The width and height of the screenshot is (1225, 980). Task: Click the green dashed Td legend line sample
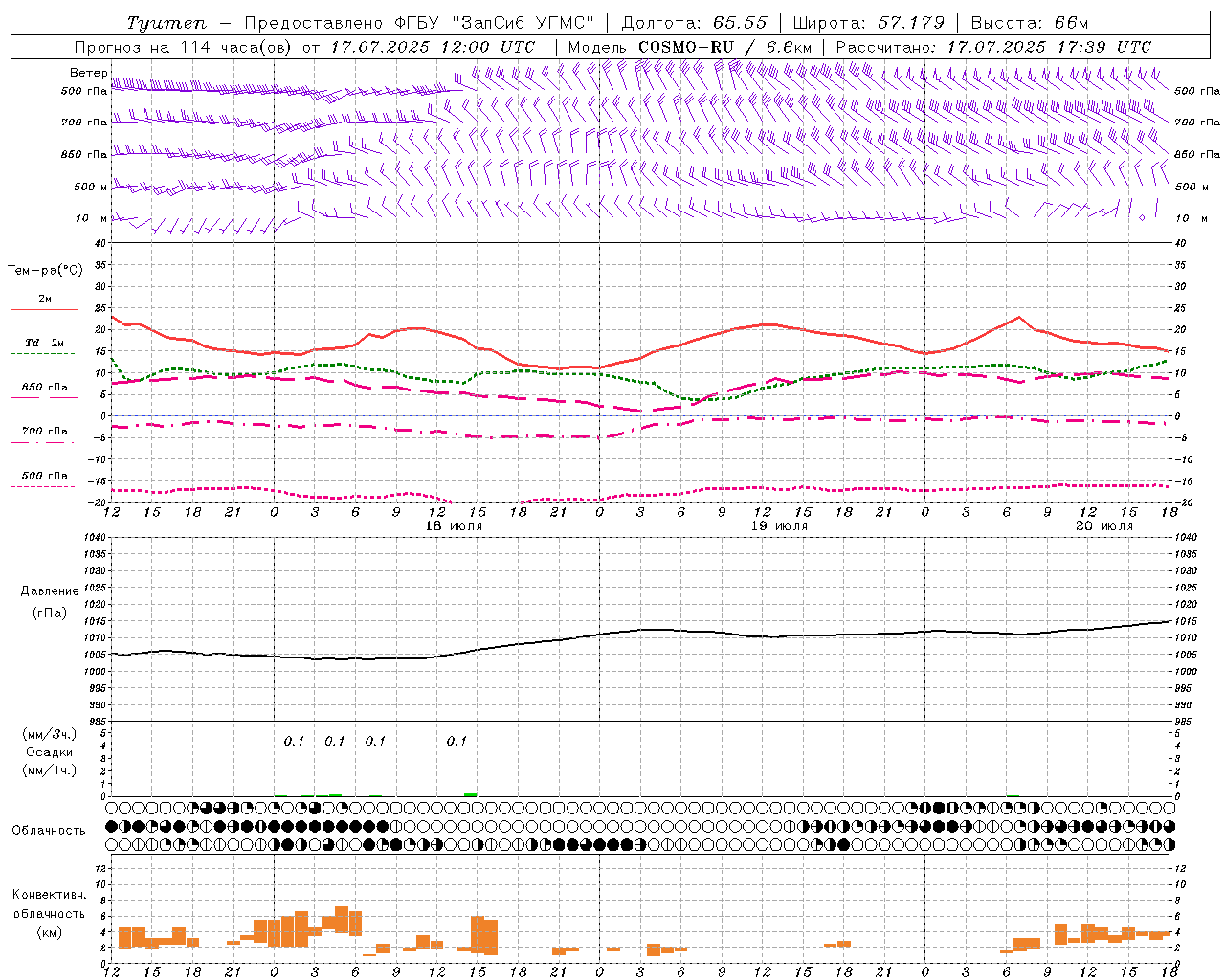[x=43, y=354]
